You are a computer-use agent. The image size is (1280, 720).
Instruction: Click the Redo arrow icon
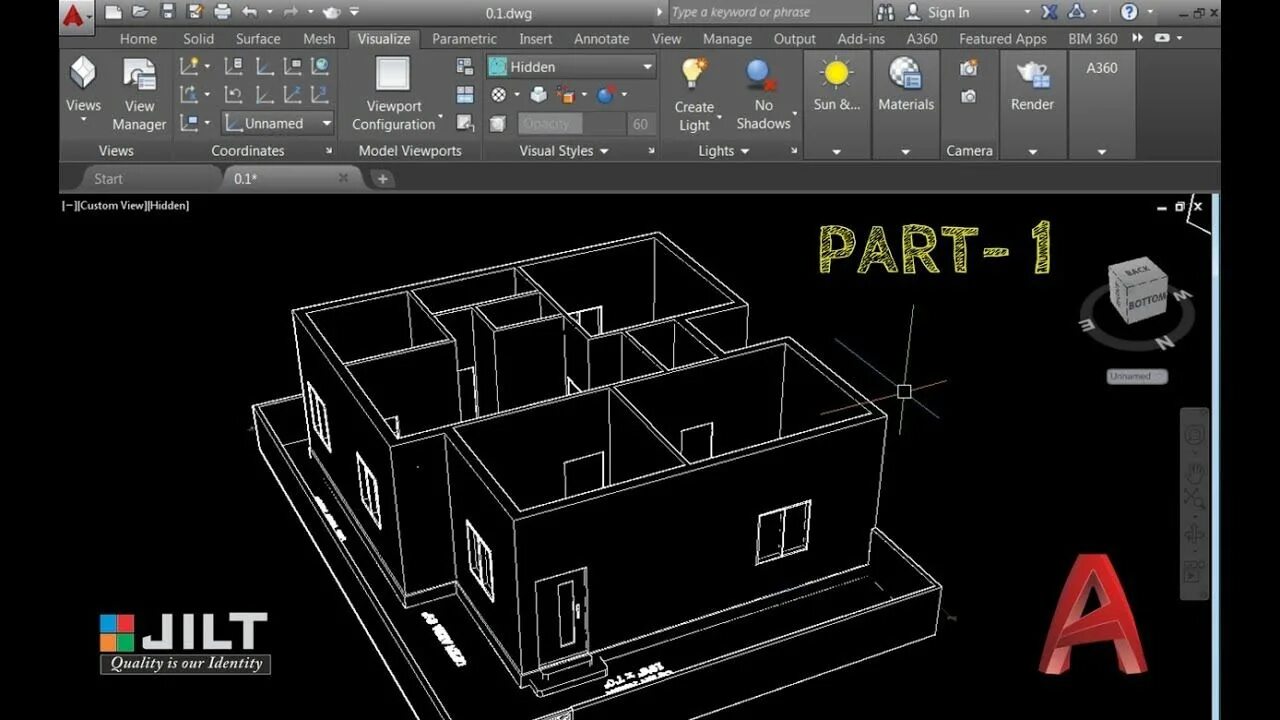pyautogui.click(x=291, y=12)
